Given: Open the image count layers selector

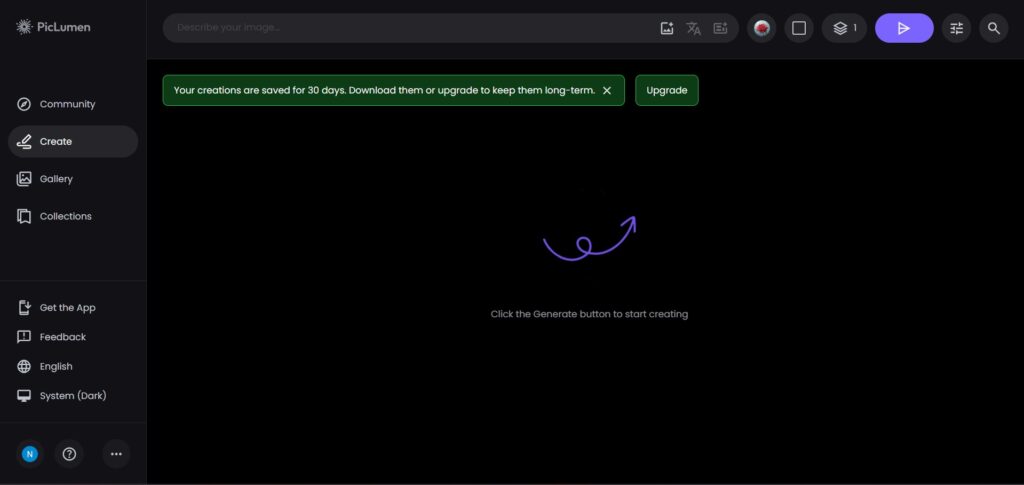Looking at the screenshot, I should 845,28.
